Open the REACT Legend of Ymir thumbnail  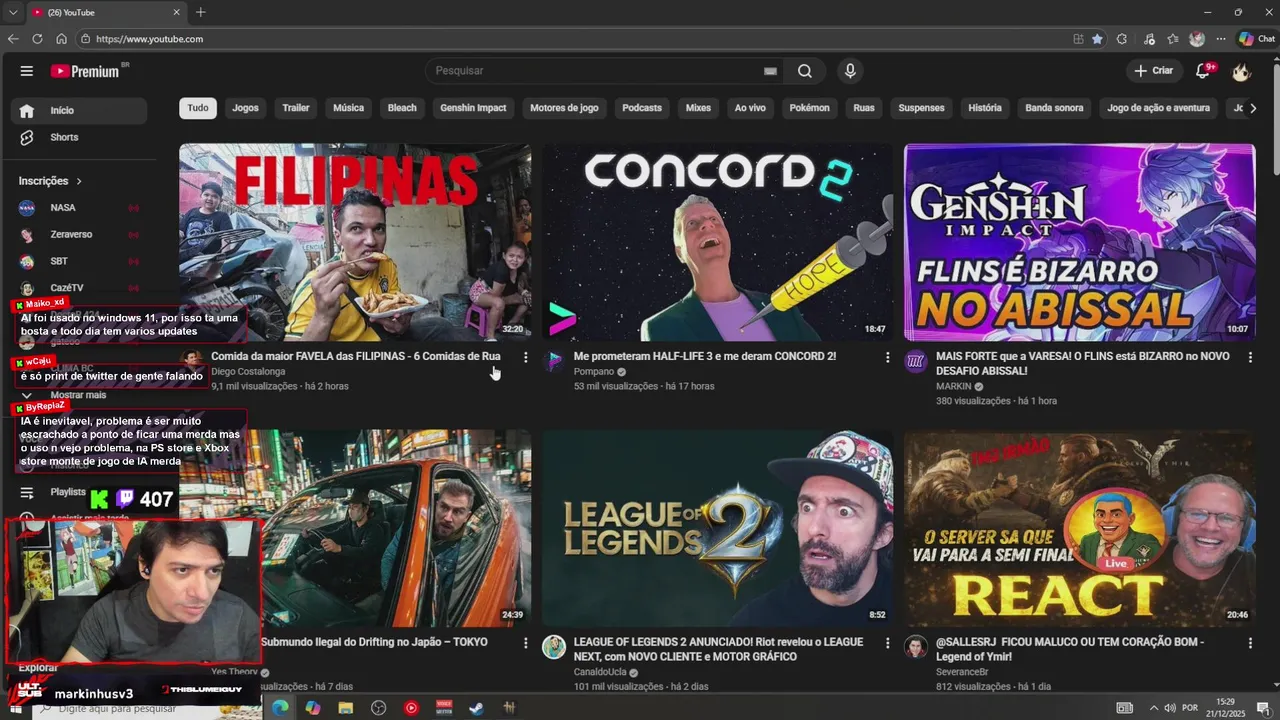coord(1079,528)
